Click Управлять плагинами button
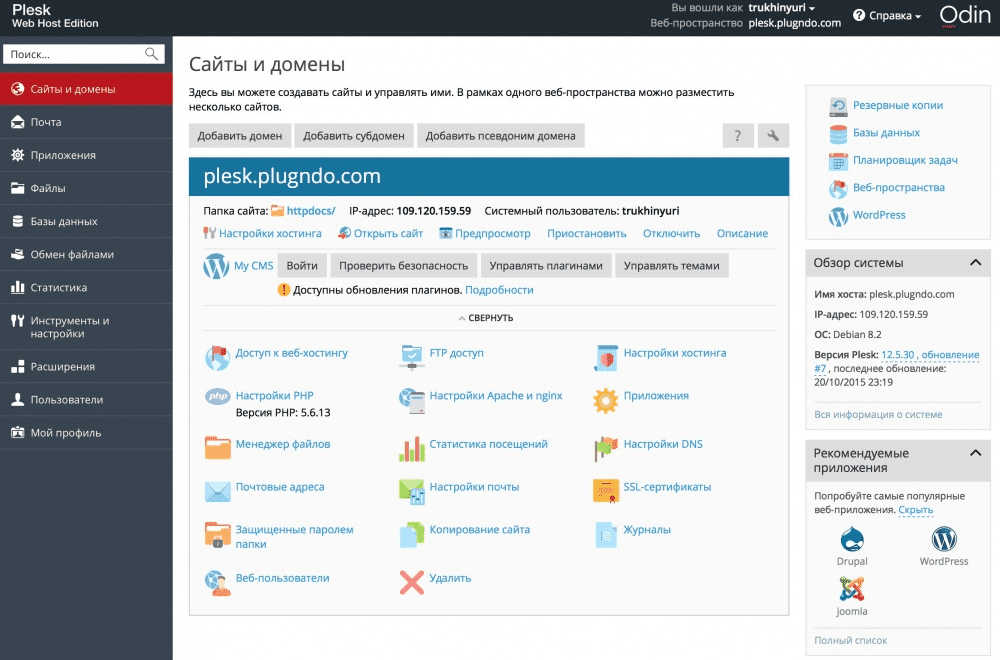Screen dimensions: 1000x660 546,266
